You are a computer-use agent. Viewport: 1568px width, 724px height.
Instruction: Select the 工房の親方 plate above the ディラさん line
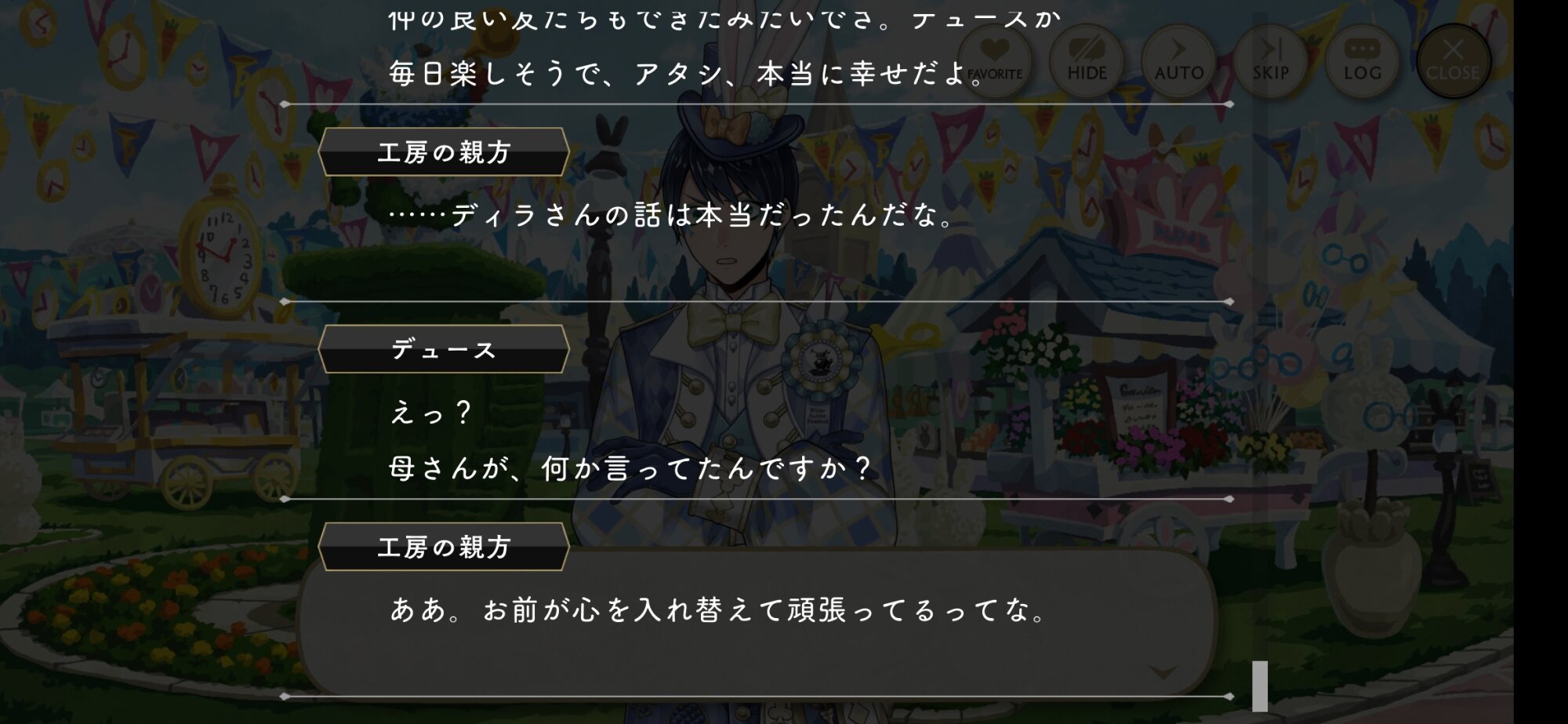[x=443, y=151]
